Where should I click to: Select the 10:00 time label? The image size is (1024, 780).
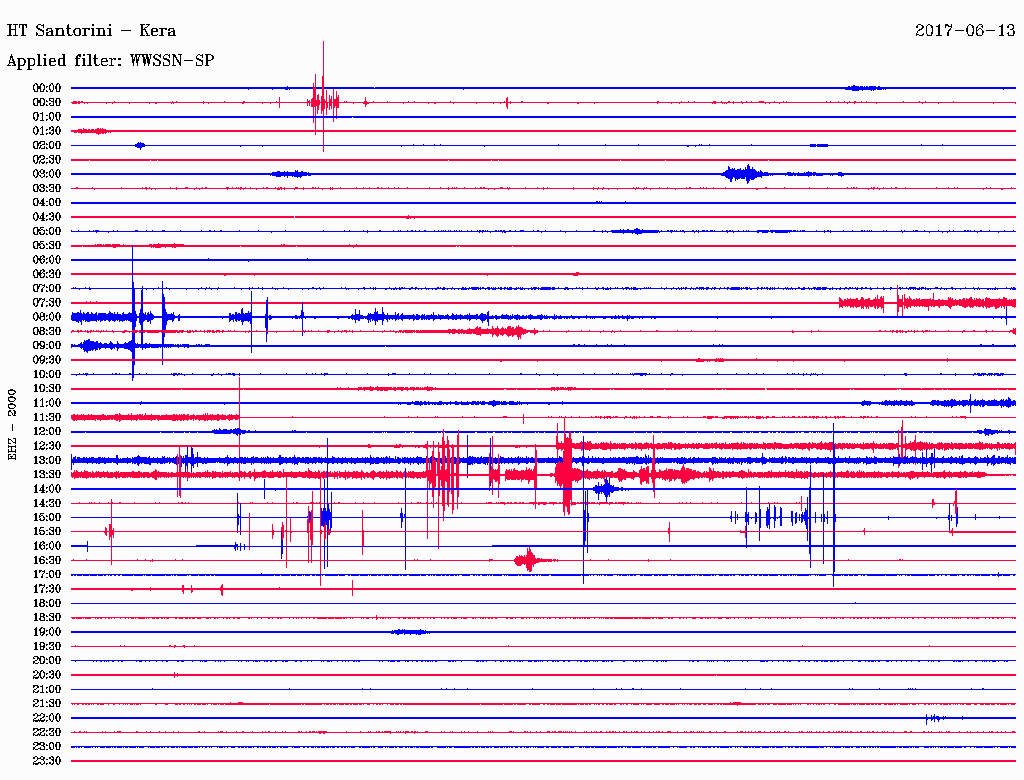point(47,375)
